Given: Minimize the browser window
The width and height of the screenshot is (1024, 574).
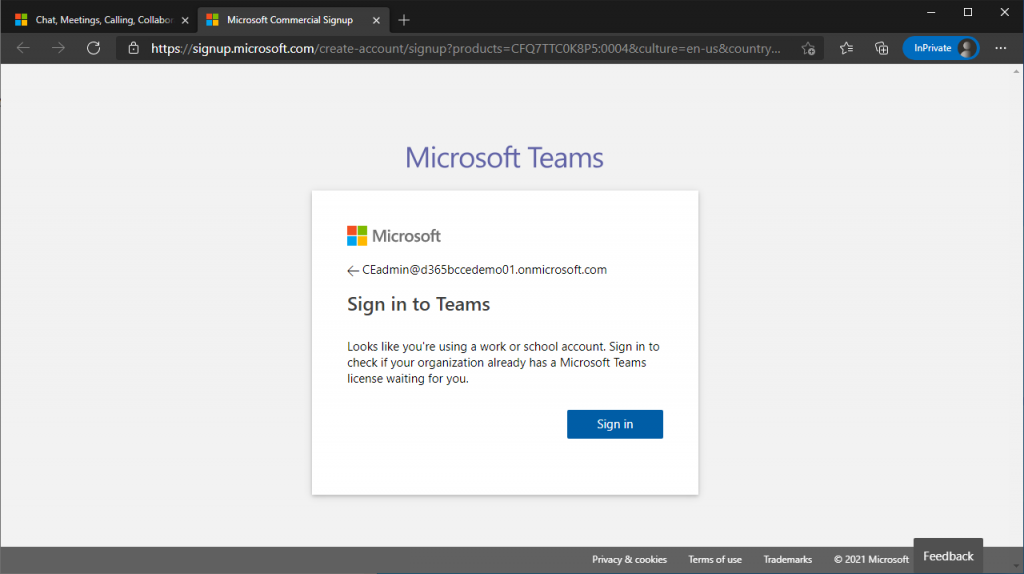Looking at the screenshot, I should pyautogui.click(x=931, y=12).
